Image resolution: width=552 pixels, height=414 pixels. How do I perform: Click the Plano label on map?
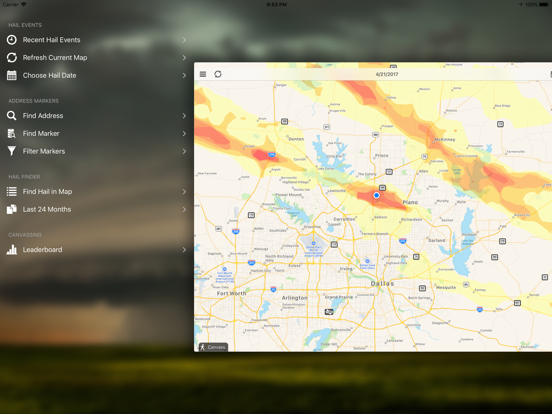tap(410, 202)
